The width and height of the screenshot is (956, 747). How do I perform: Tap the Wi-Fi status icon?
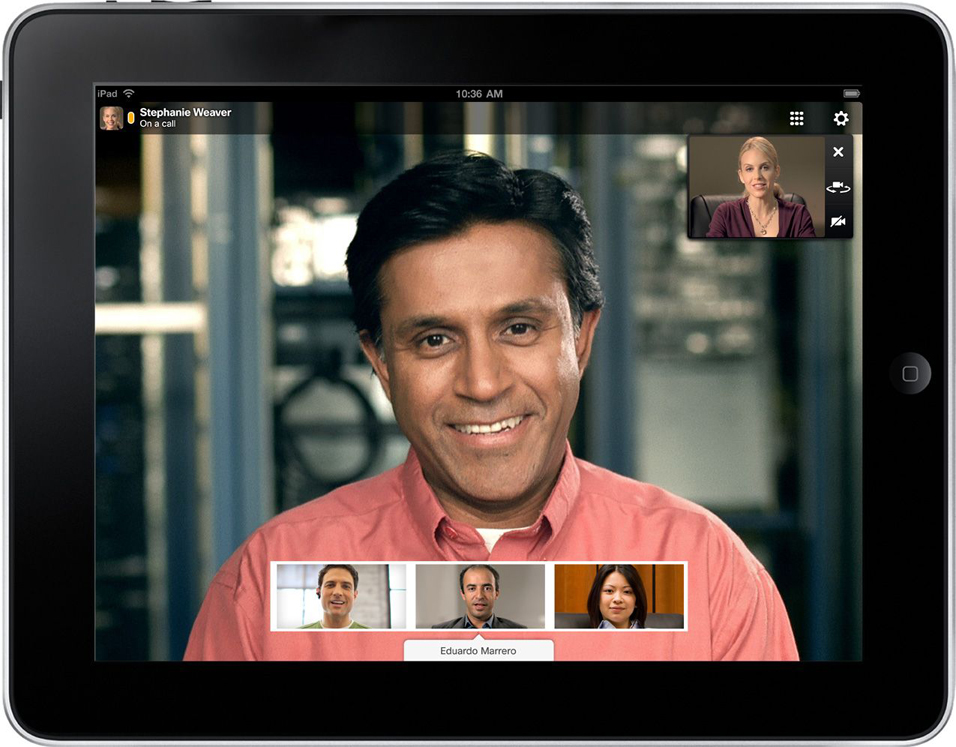pos(129,93)
